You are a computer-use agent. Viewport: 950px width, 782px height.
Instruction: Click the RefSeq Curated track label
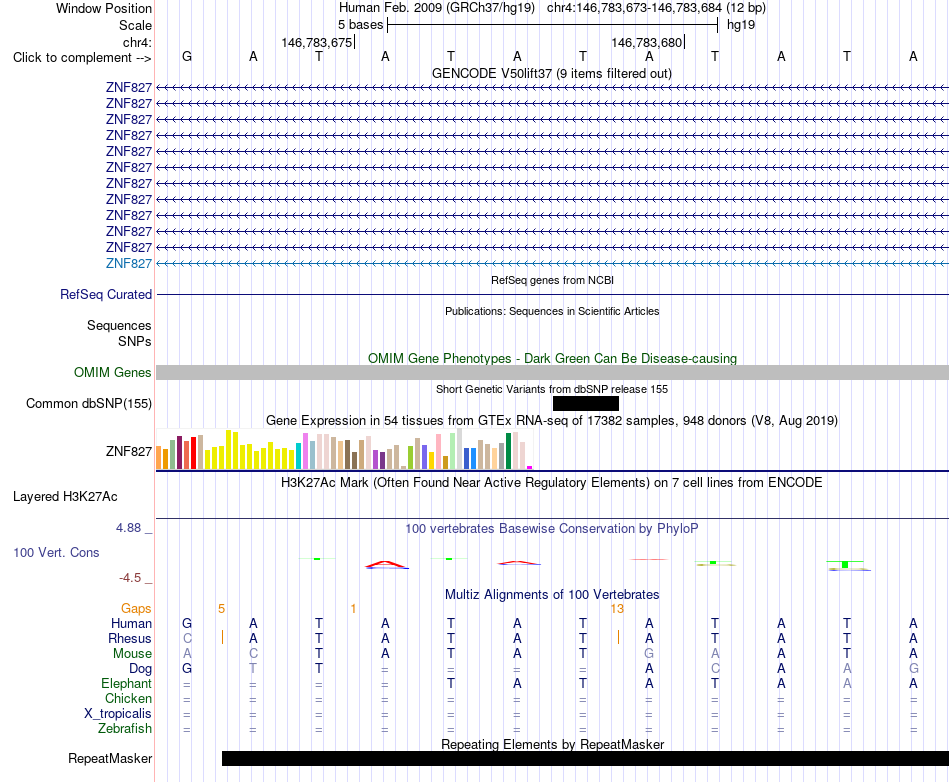tap(105, 294)
